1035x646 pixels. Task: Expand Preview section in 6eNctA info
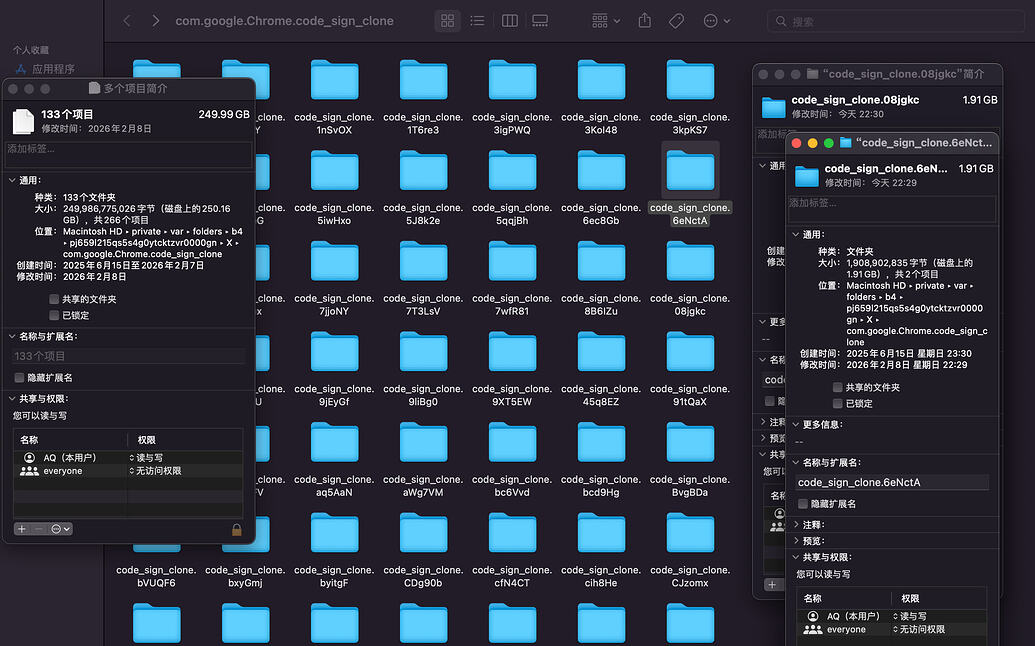click(x=796, y=540)
